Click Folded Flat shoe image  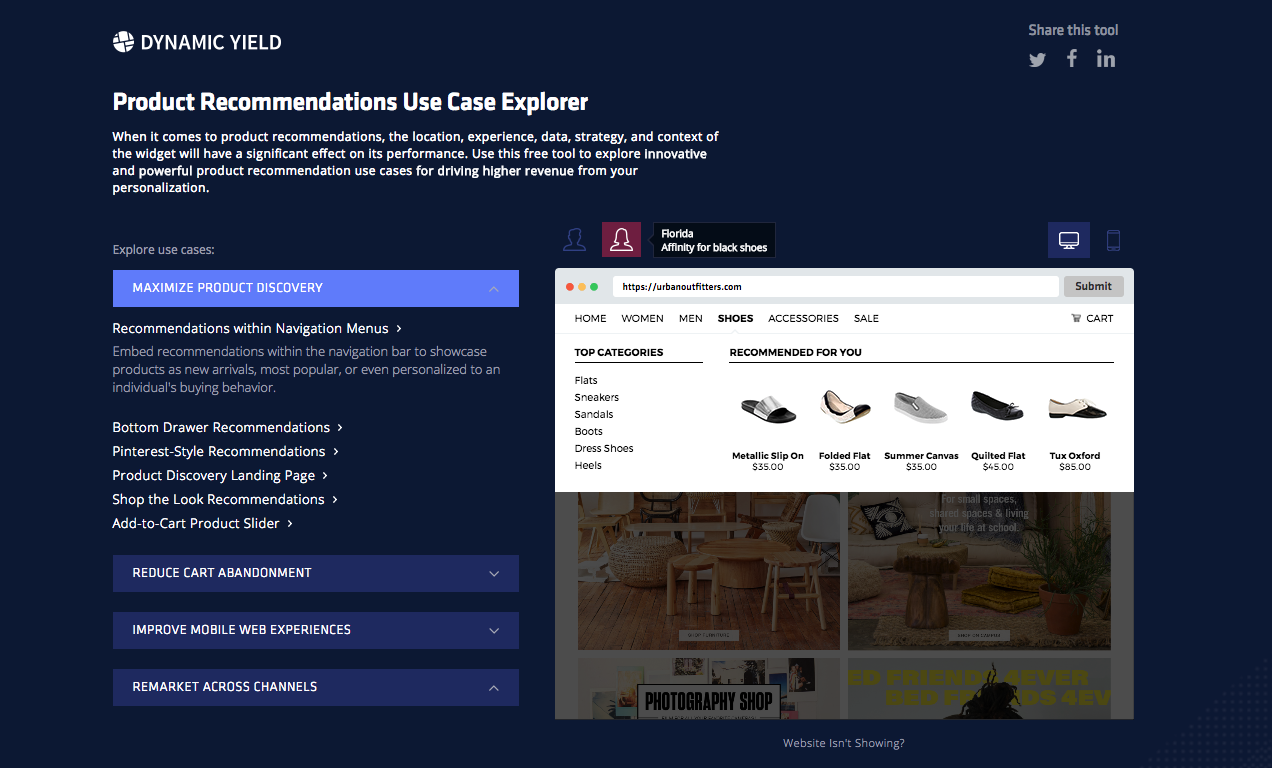[x=845, y=407]
